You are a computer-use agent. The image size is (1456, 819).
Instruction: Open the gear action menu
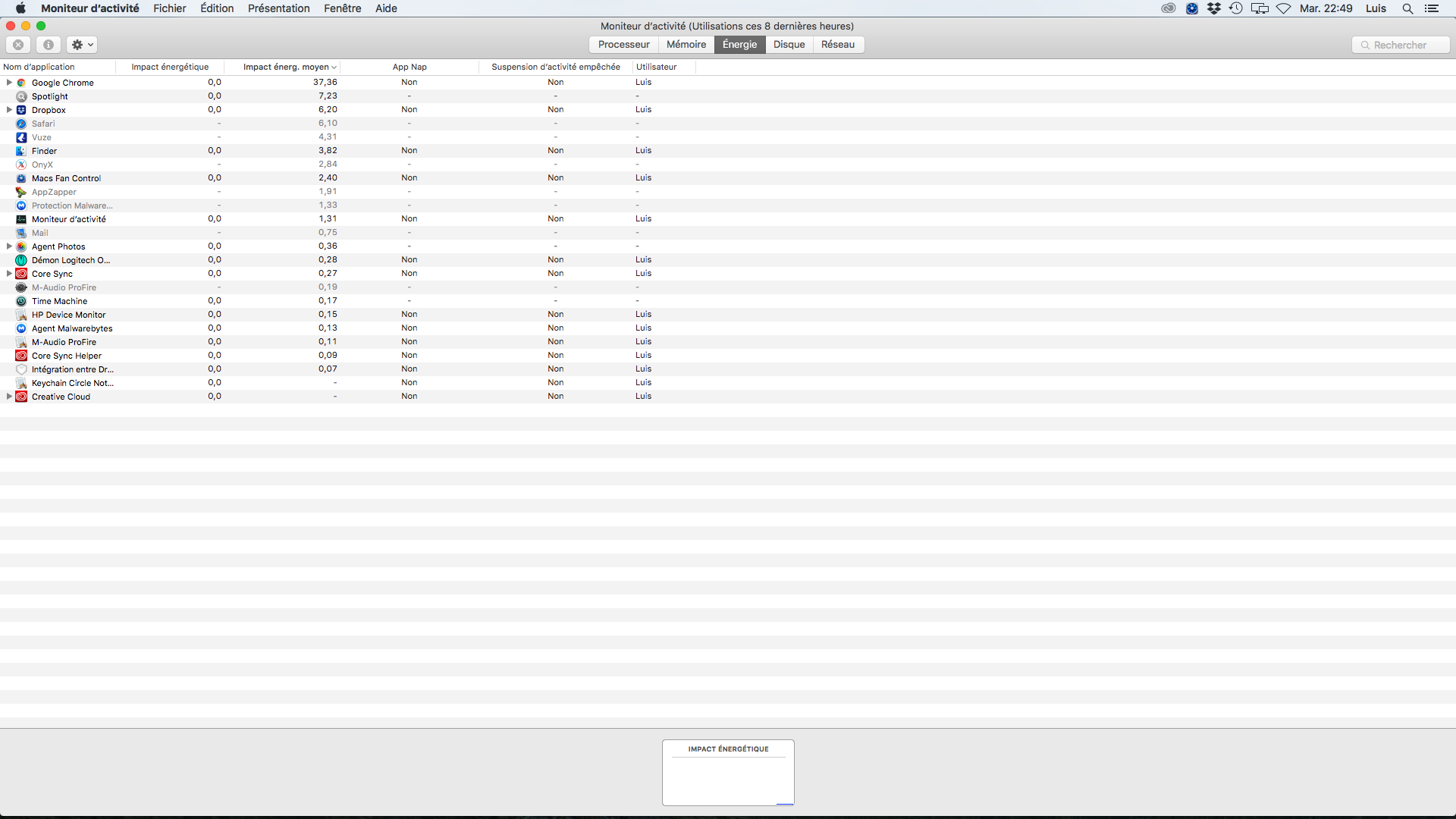point(82,45)
